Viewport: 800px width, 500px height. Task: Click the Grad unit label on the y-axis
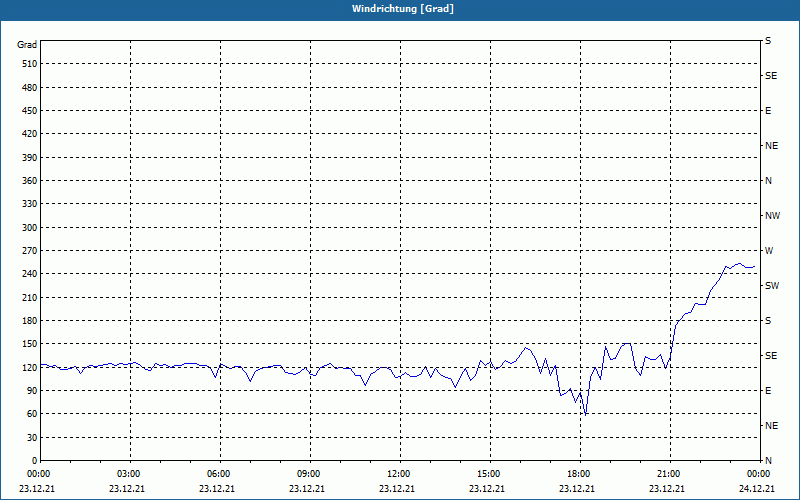coord(27,45)
